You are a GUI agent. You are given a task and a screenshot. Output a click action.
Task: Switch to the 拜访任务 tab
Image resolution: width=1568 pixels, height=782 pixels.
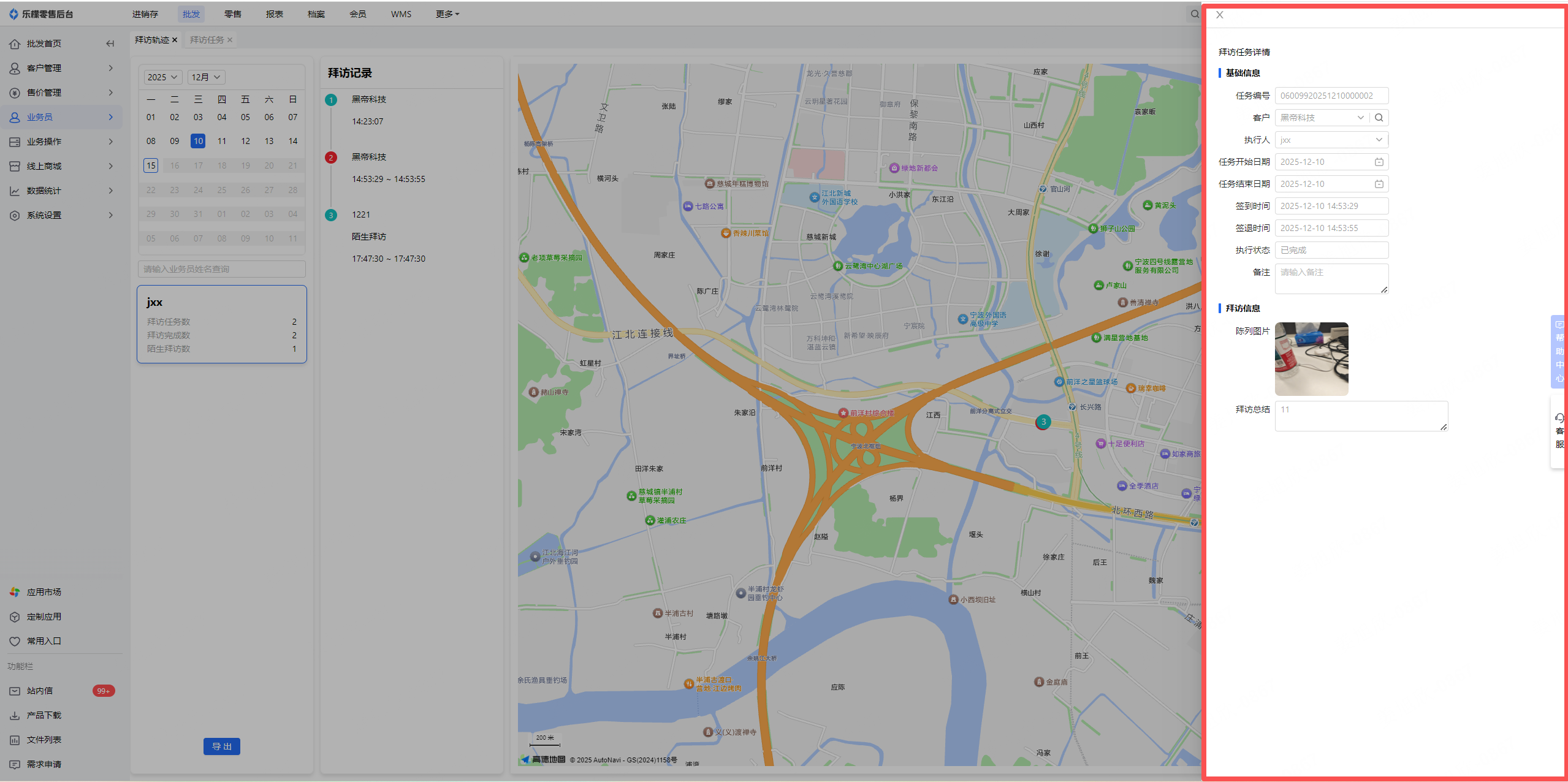(x=207, y=40)
